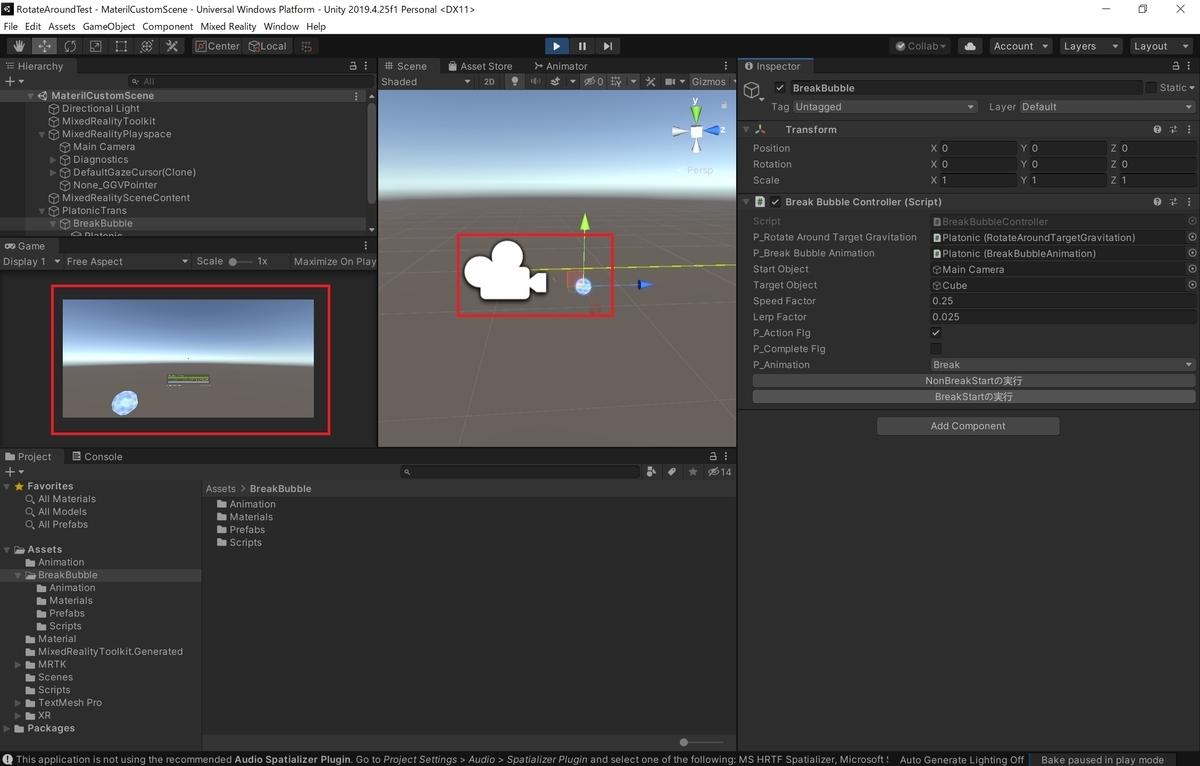Open P_Animation dropdown set to Break
This screenshot has width=1200, height=766.
(x=1062, y=365)
